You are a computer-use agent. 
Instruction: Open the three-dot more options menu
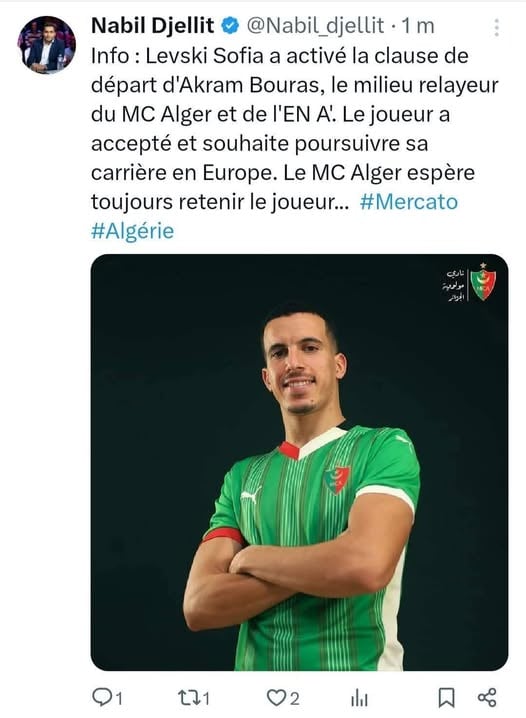(x=496, y=27)
